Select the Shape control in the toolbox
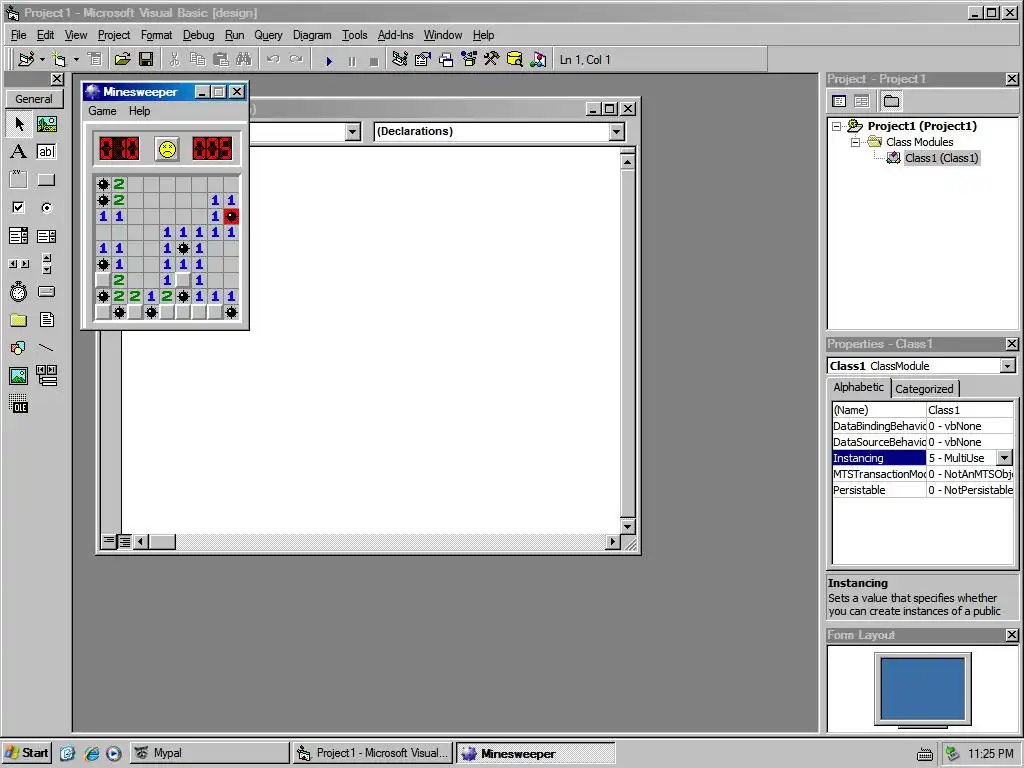Image resolution: width=1024 pixels, height=768 pixels. click(x=18, y=347)
